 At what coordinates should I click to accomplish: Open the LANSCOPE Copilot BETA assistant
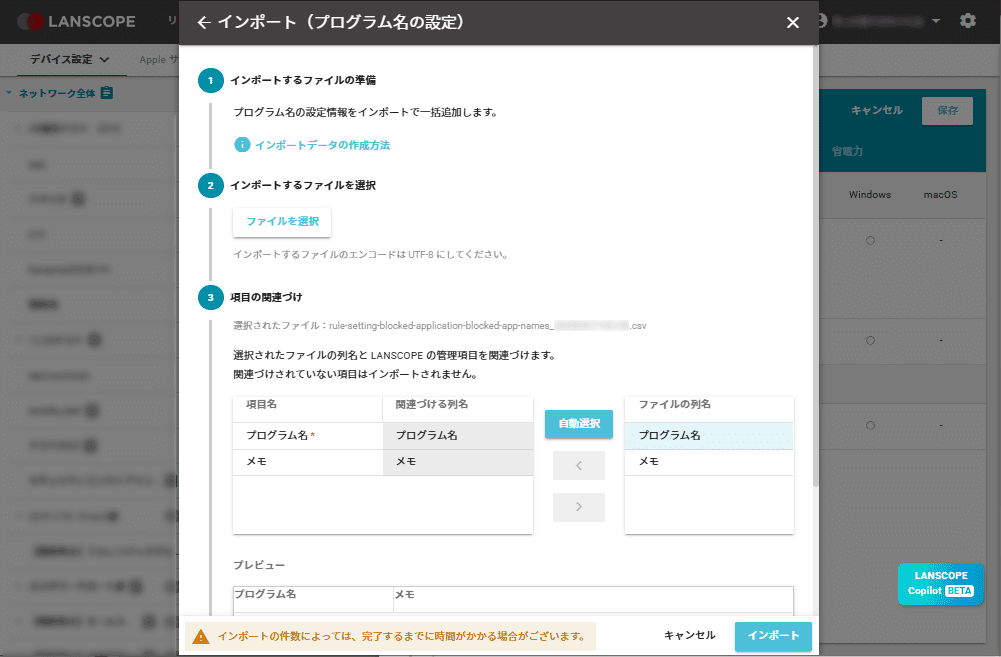click(x=939, y=584)
